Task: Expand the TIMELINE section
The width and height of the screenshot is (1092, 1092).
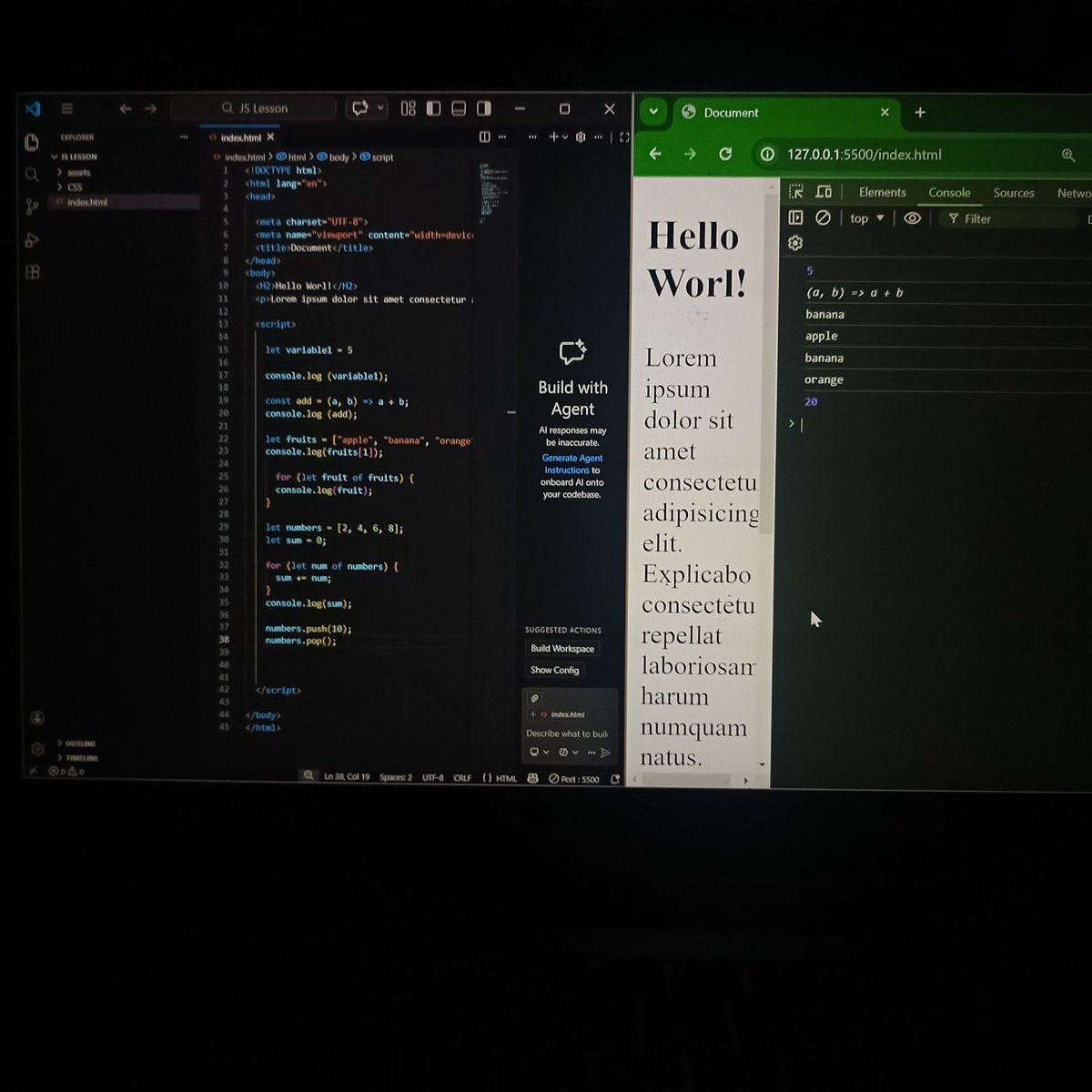Action: point(77,757)
